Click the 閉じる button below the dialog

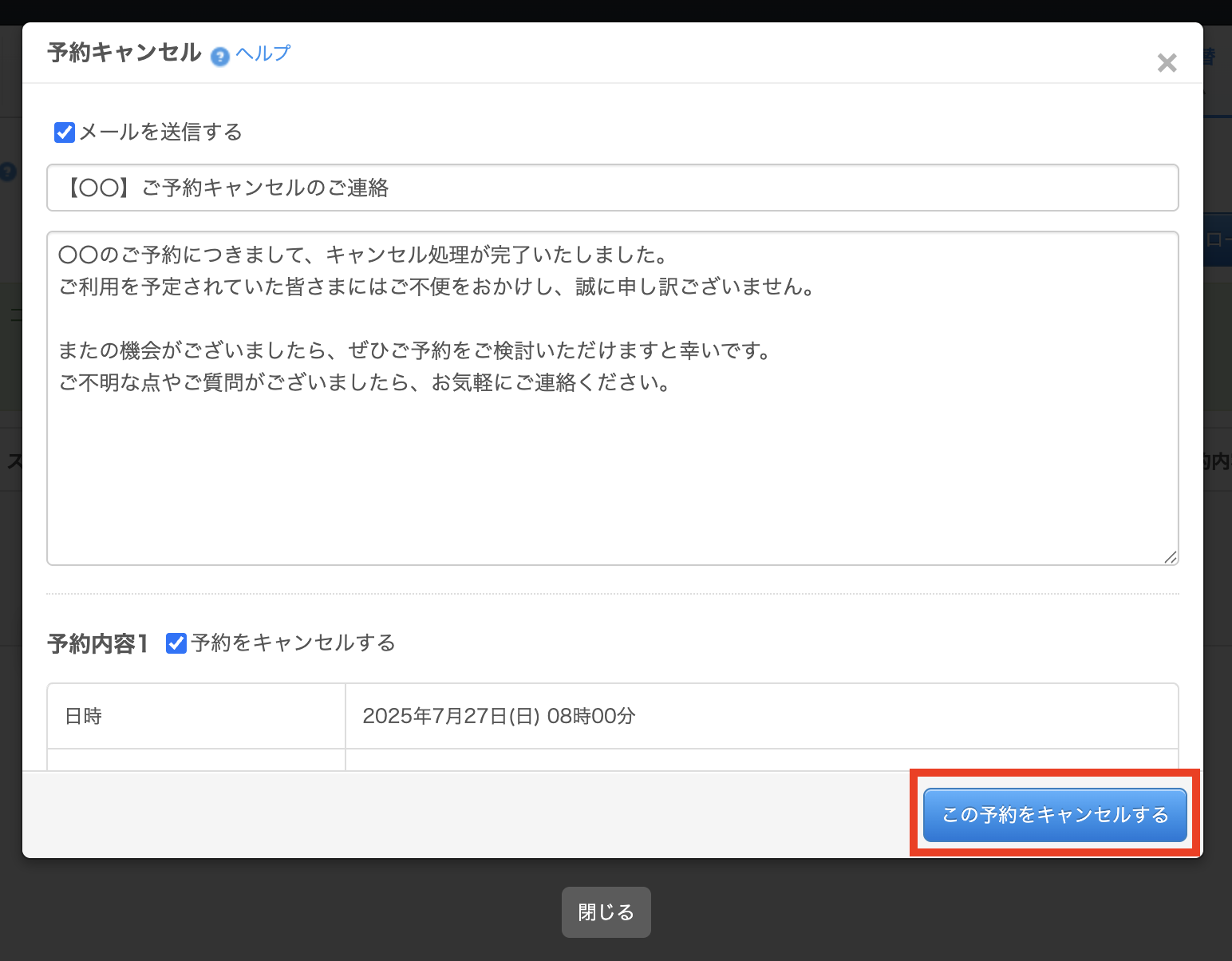(606, 912)
